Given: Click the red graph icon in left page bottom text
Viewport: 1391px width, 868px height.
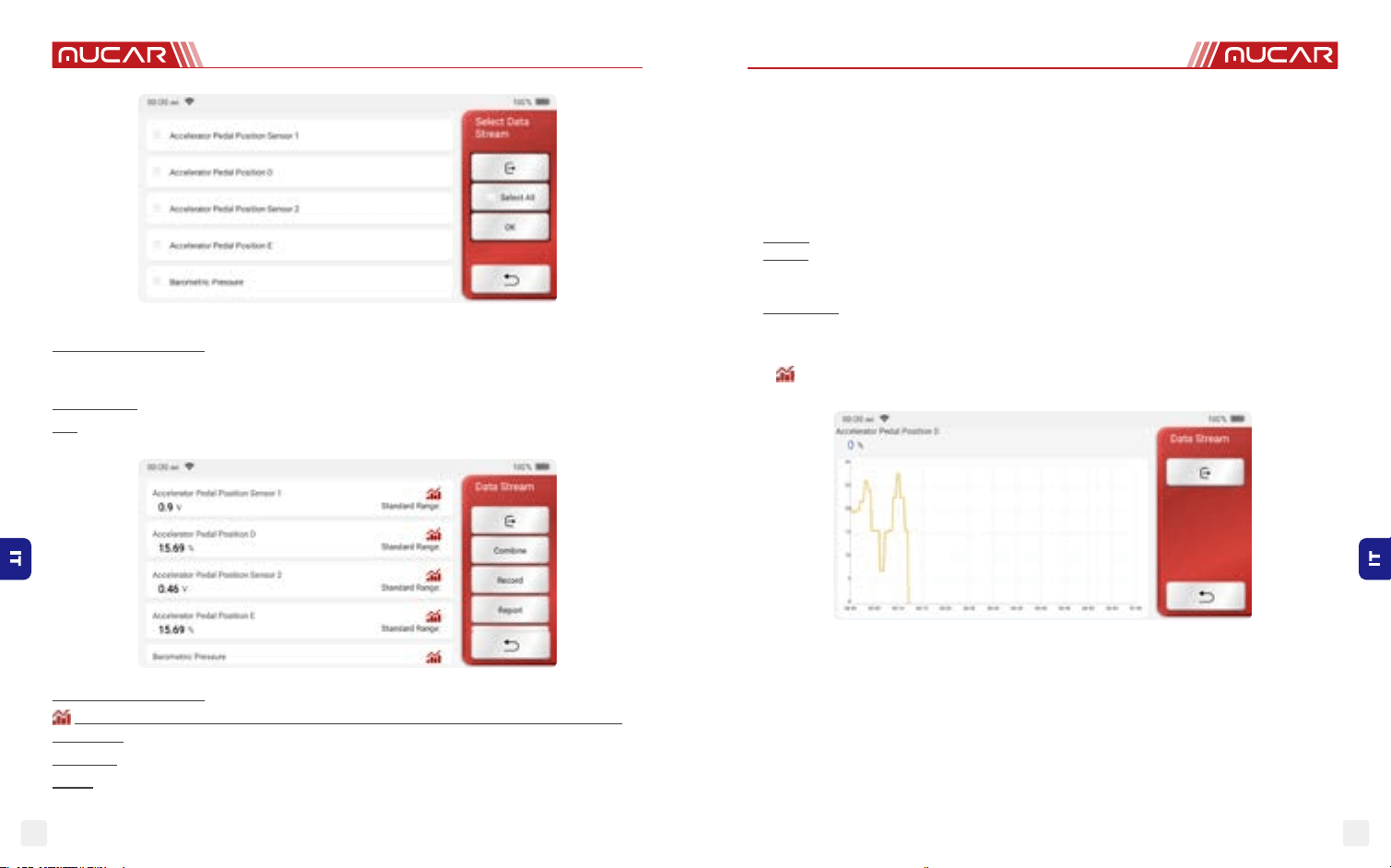Looking at the screenshot, I should 62,717.
